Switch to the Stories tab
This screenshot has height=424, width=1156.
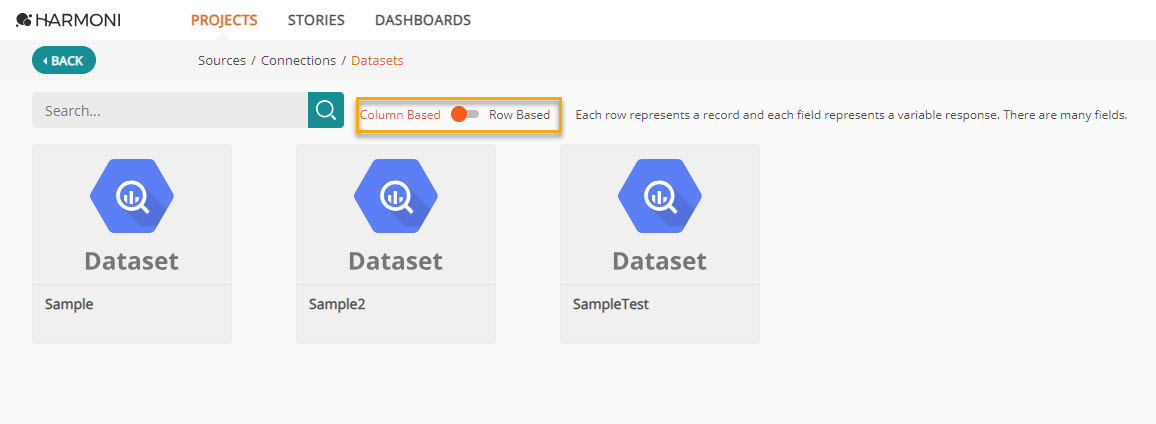pyautogui.click(x=316, y=20)
